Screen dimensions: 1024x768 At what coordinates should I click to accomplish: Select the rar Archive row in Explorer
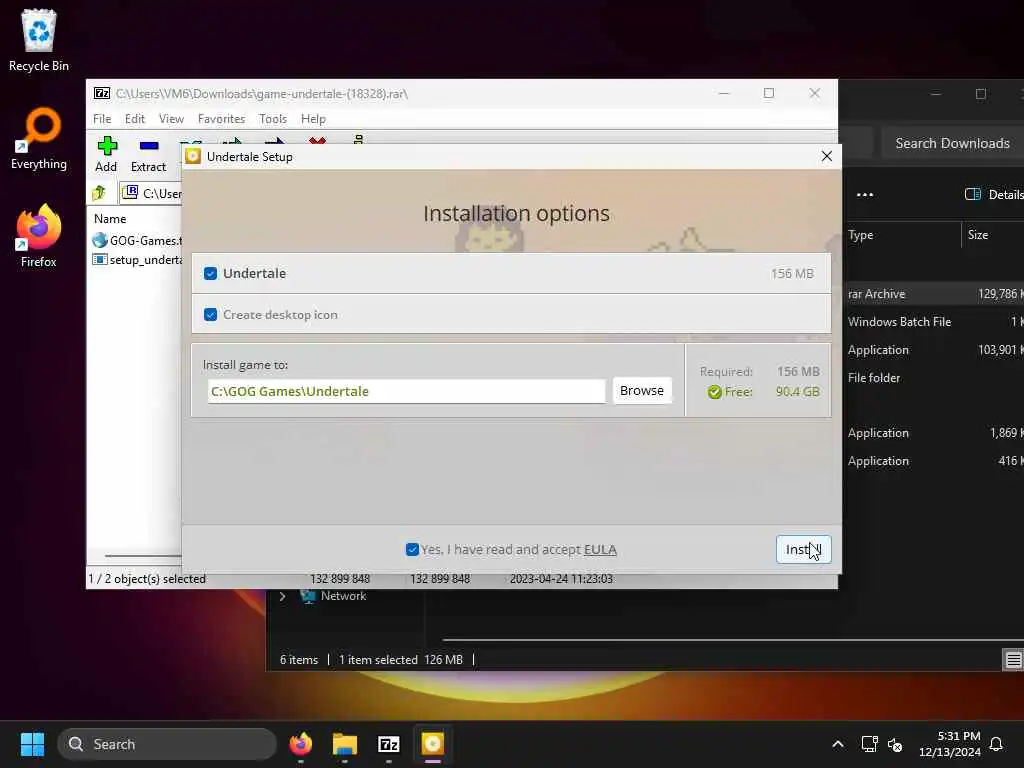point(934,294)
